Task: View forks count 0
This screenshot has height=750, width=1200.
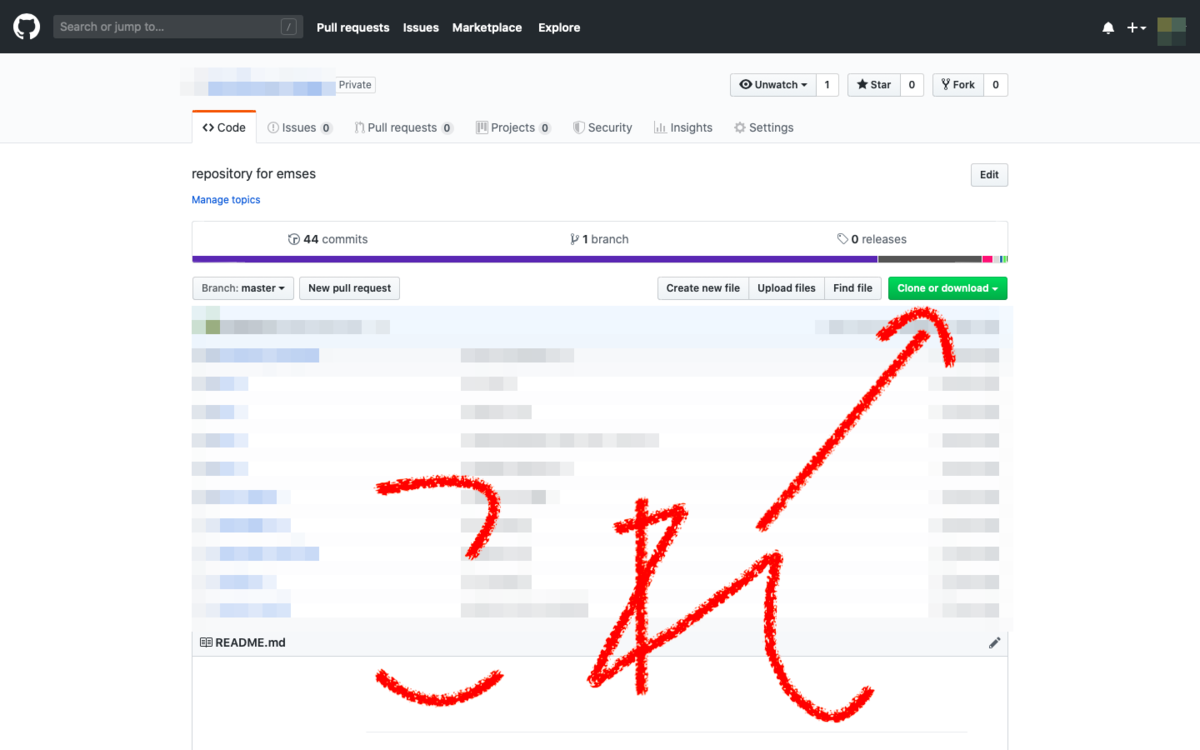Action: coord(995,85)
